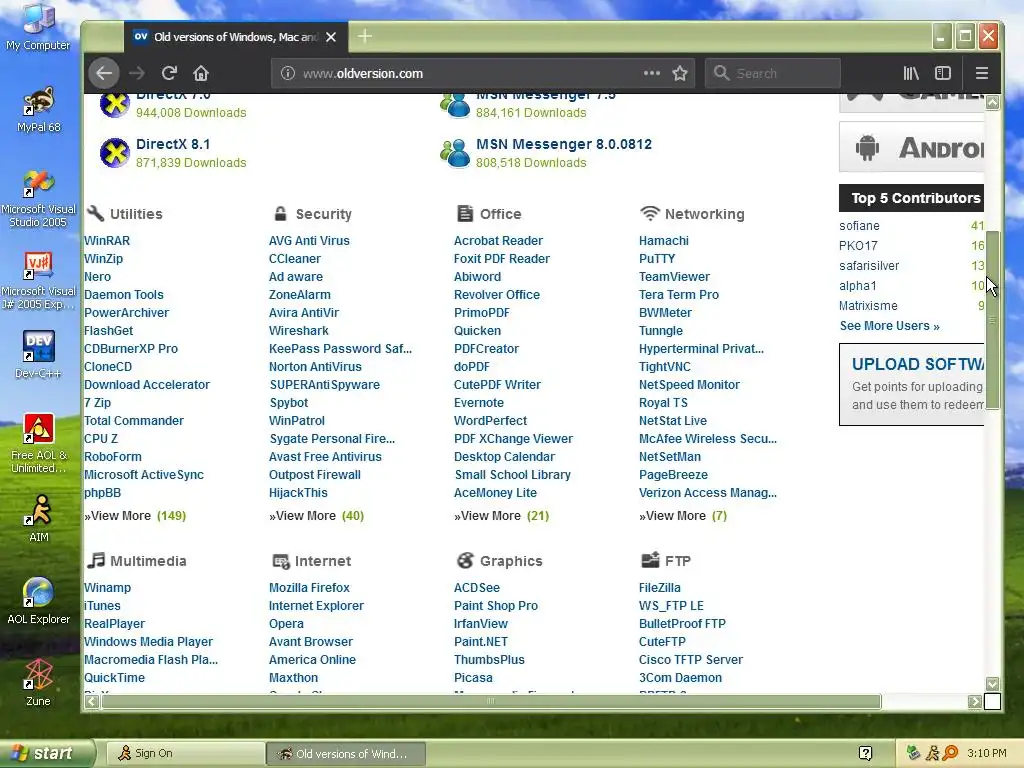Open Free AOL & Unlimited desktop icon
Viewport: 1024px width, 768px height.
coord(39,443)
